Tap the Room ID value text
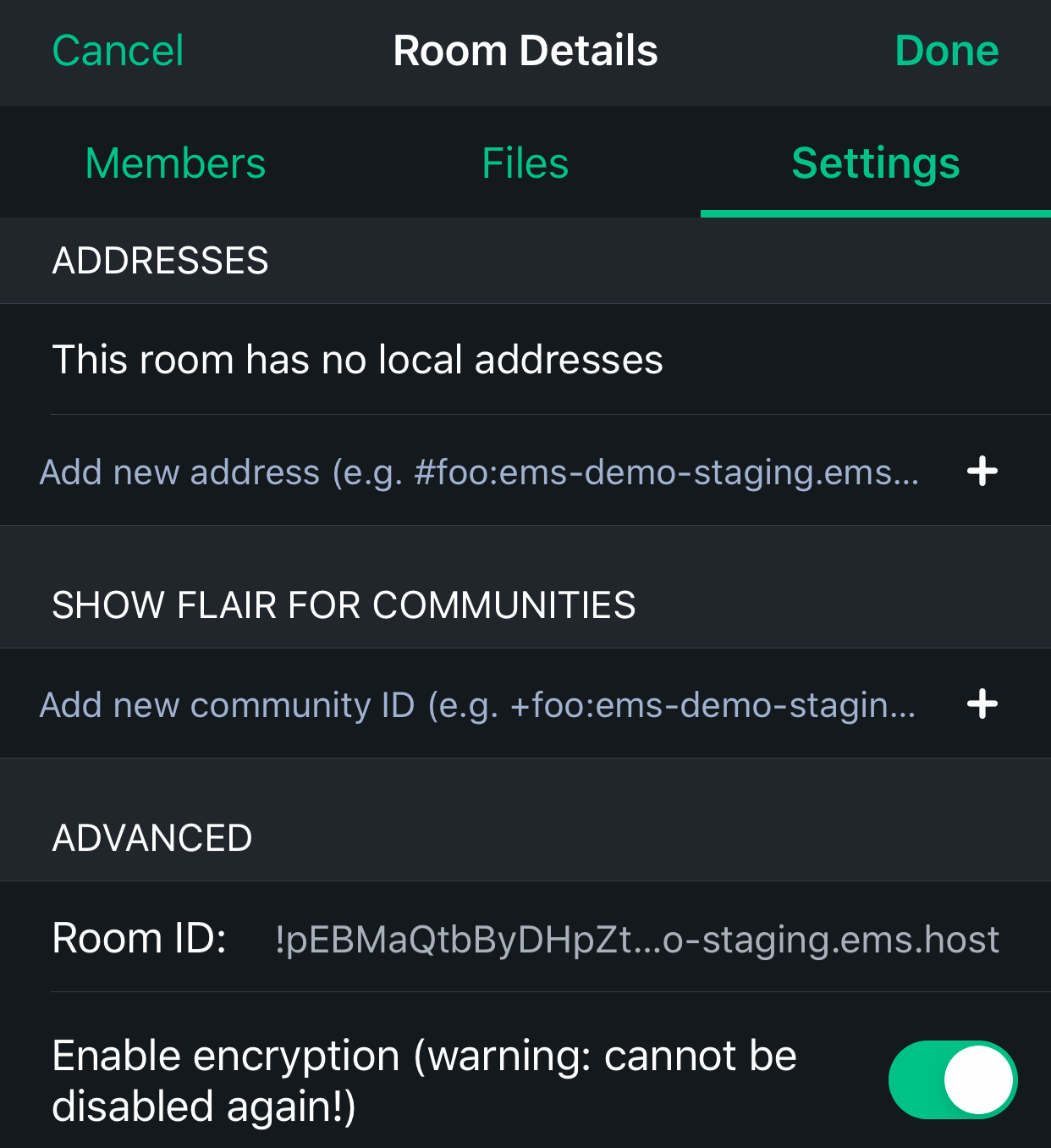 click(x=637, y=940)
